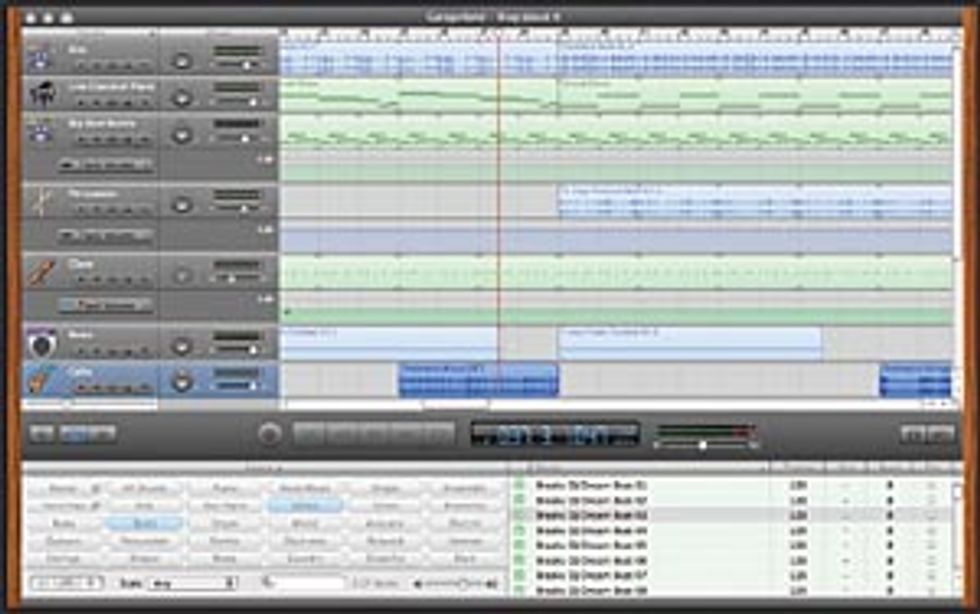Sort loop results by the Tempo column
The image size is (980, 614).
point(798,468)
